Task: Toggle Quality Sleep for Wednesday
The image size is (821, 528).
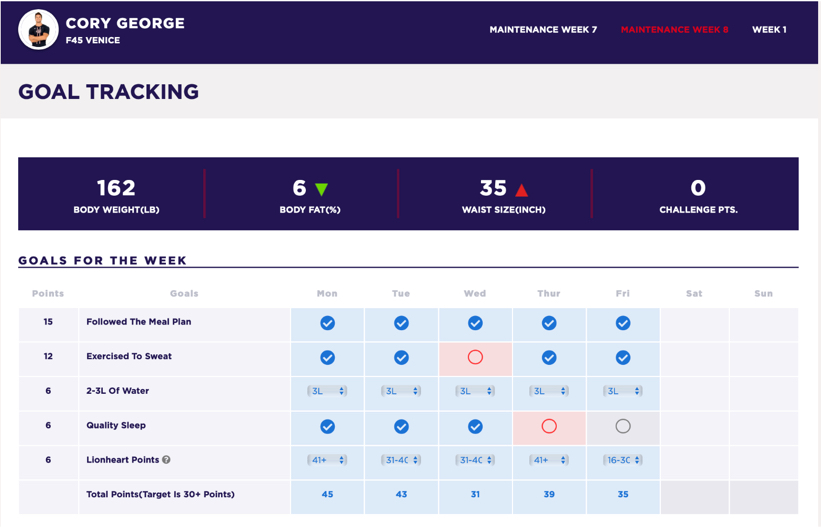Action: click(475, 427)
